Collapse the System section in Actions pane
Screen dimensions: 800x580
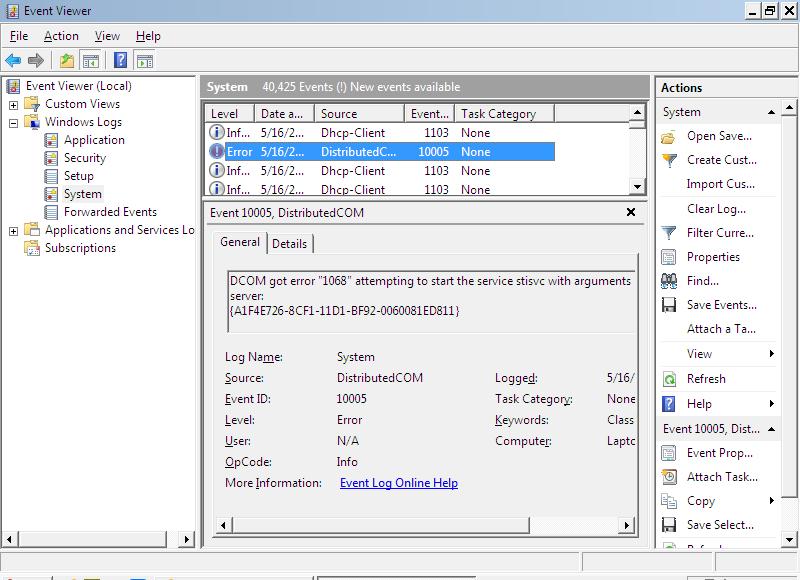(x=771, y=112)
